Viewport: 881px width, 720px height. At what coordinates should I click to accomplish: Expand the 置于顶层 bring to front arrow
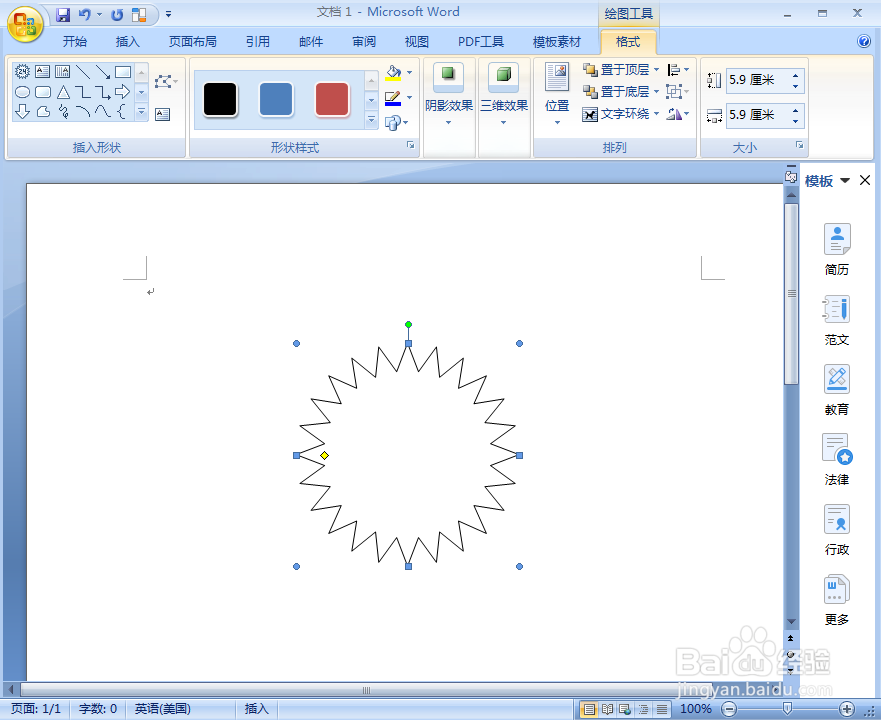pyautogui.click(x=656, y=70)
